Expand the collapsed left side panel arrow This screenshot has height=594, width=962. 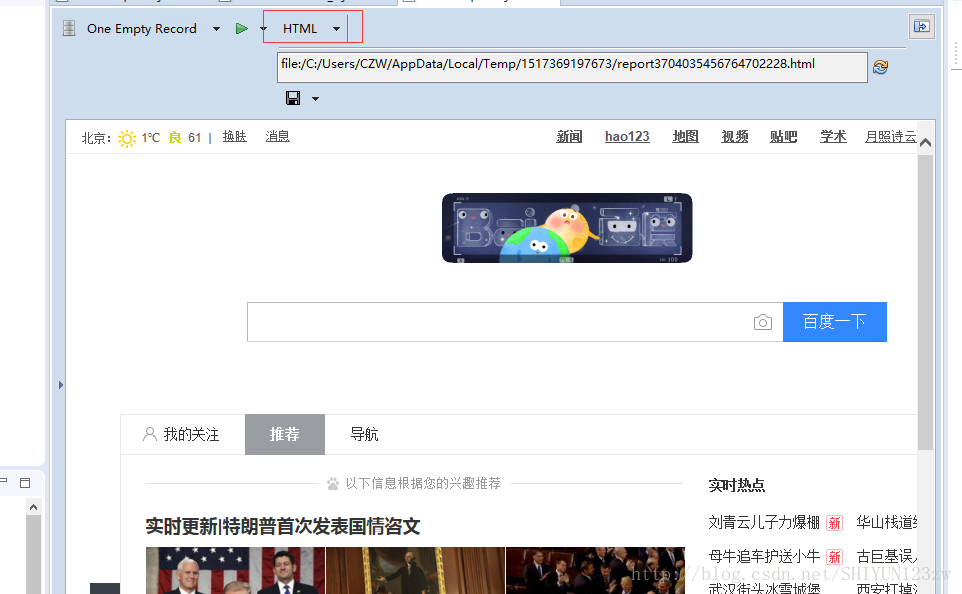(61, 385)
